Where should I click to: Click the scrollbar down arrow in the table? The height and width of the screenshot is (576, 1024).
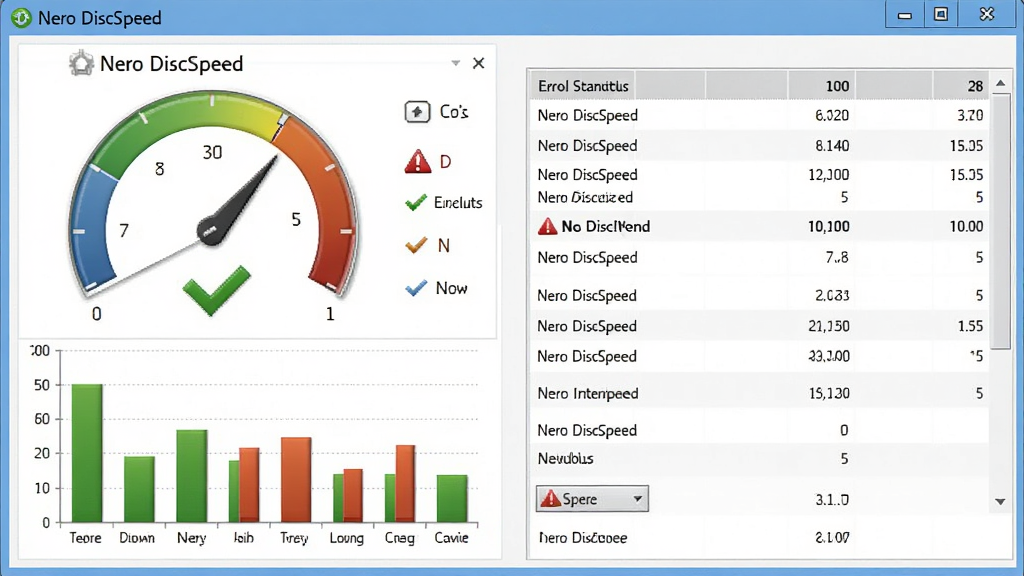(1000, 502)
